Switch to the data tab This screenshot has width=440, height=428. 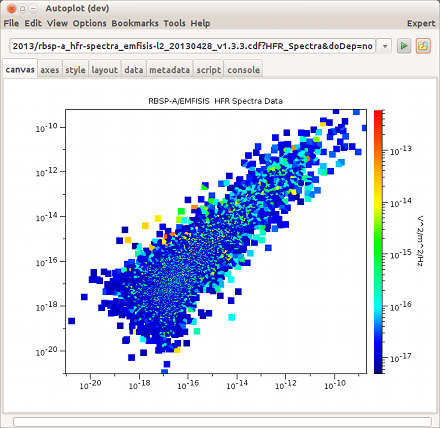[134, 69]
